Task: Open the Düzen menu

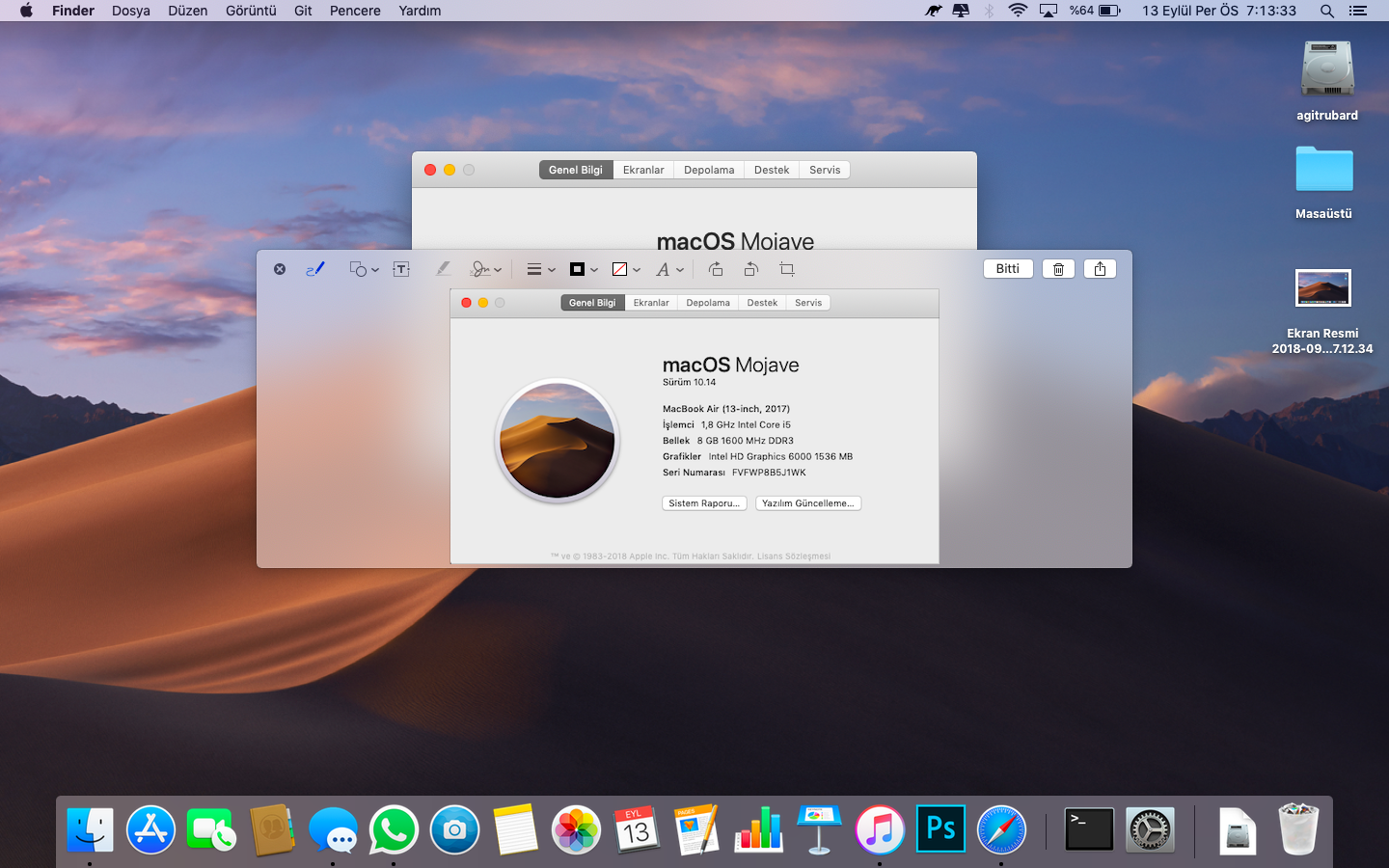Action: pos(188,11)
